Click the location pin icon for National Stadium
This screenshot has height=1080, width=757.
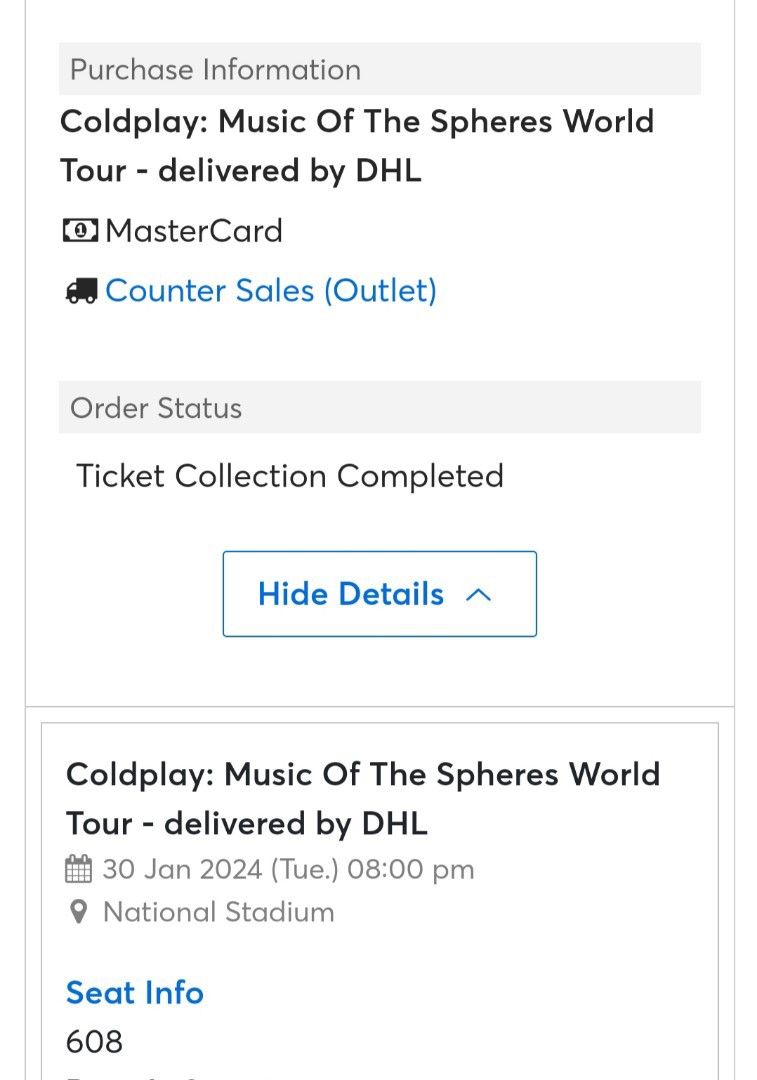(x=79, y=912)
